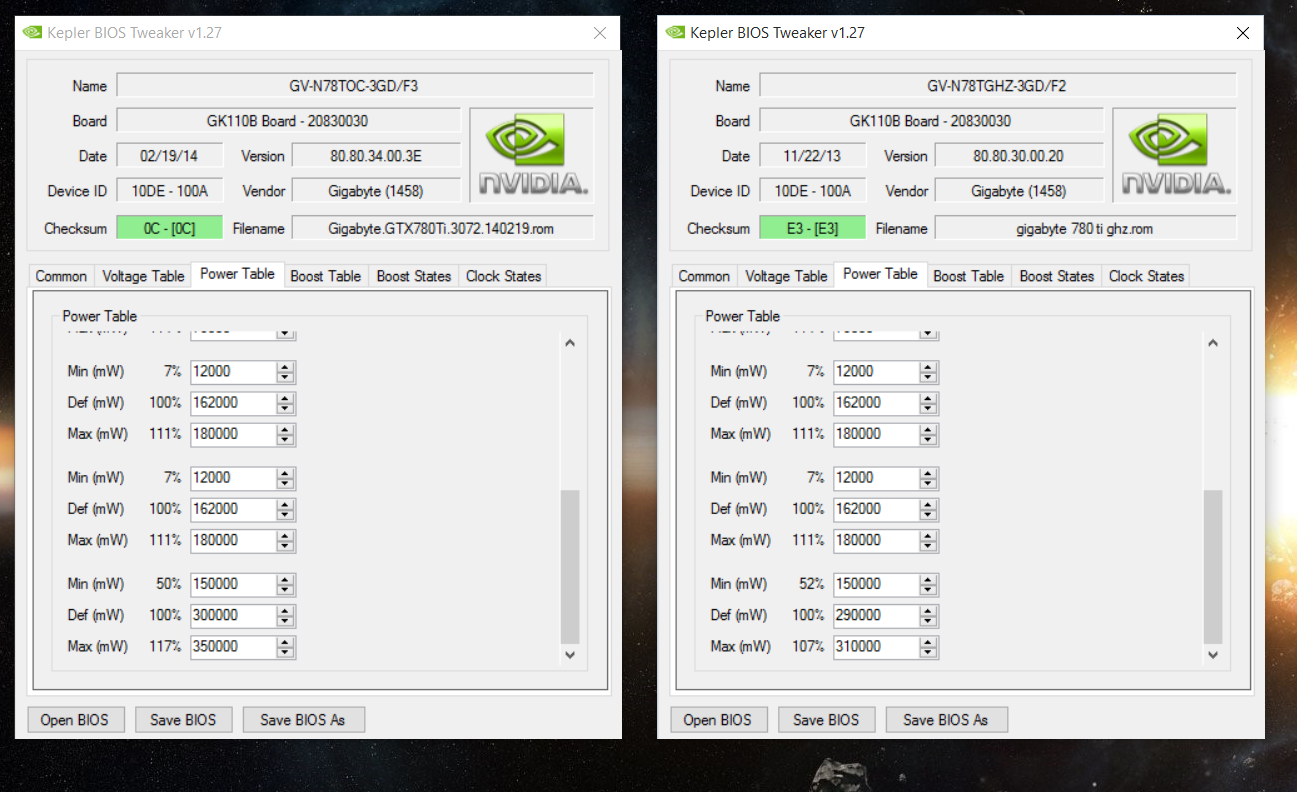Click the right Power Table scrollbar down arrow
Image resolution: width=1297 pixels, height=792 pixels.
click(1213, 655)
